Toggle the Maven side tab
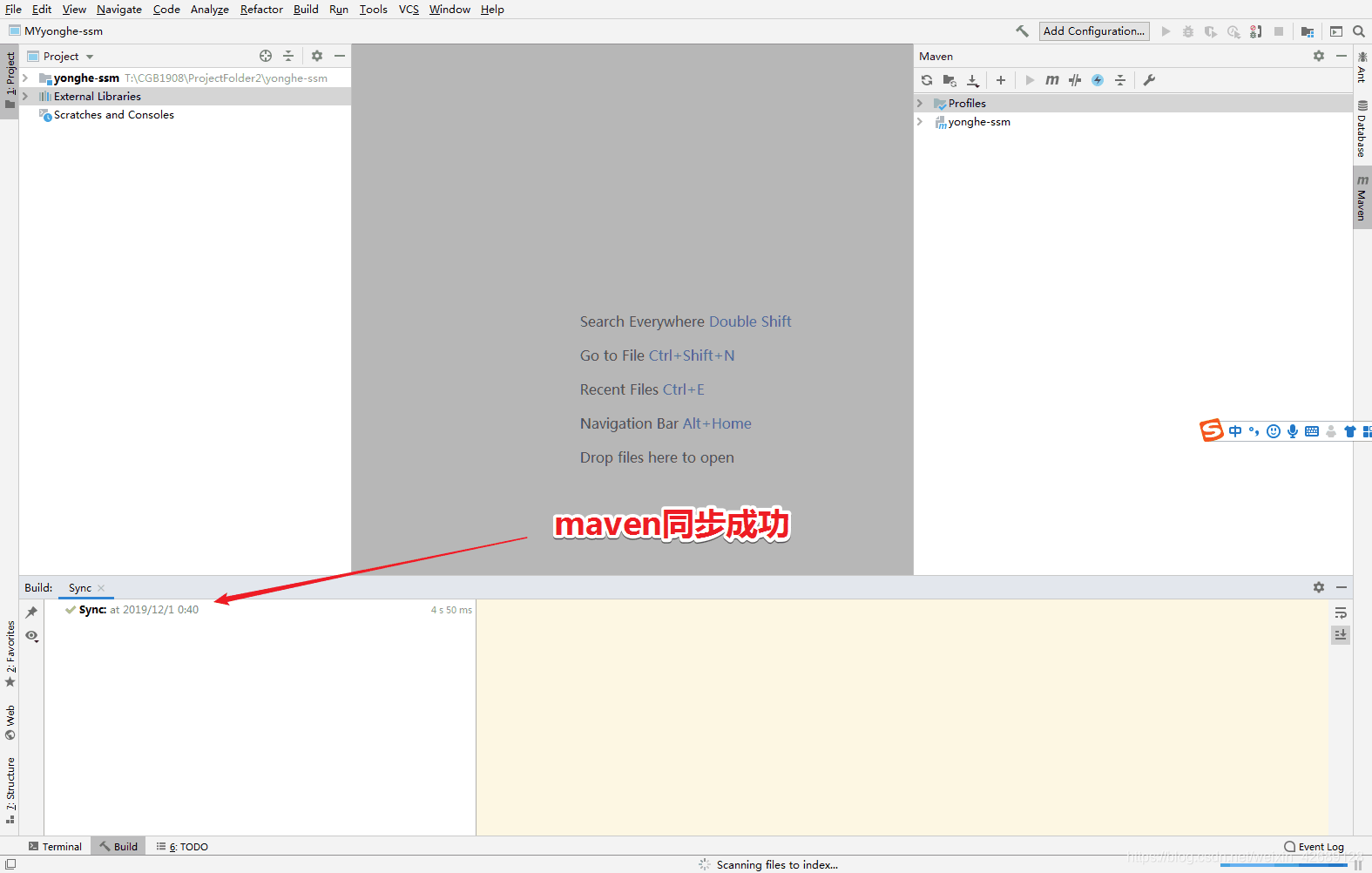 click(x=1362, y=198)
